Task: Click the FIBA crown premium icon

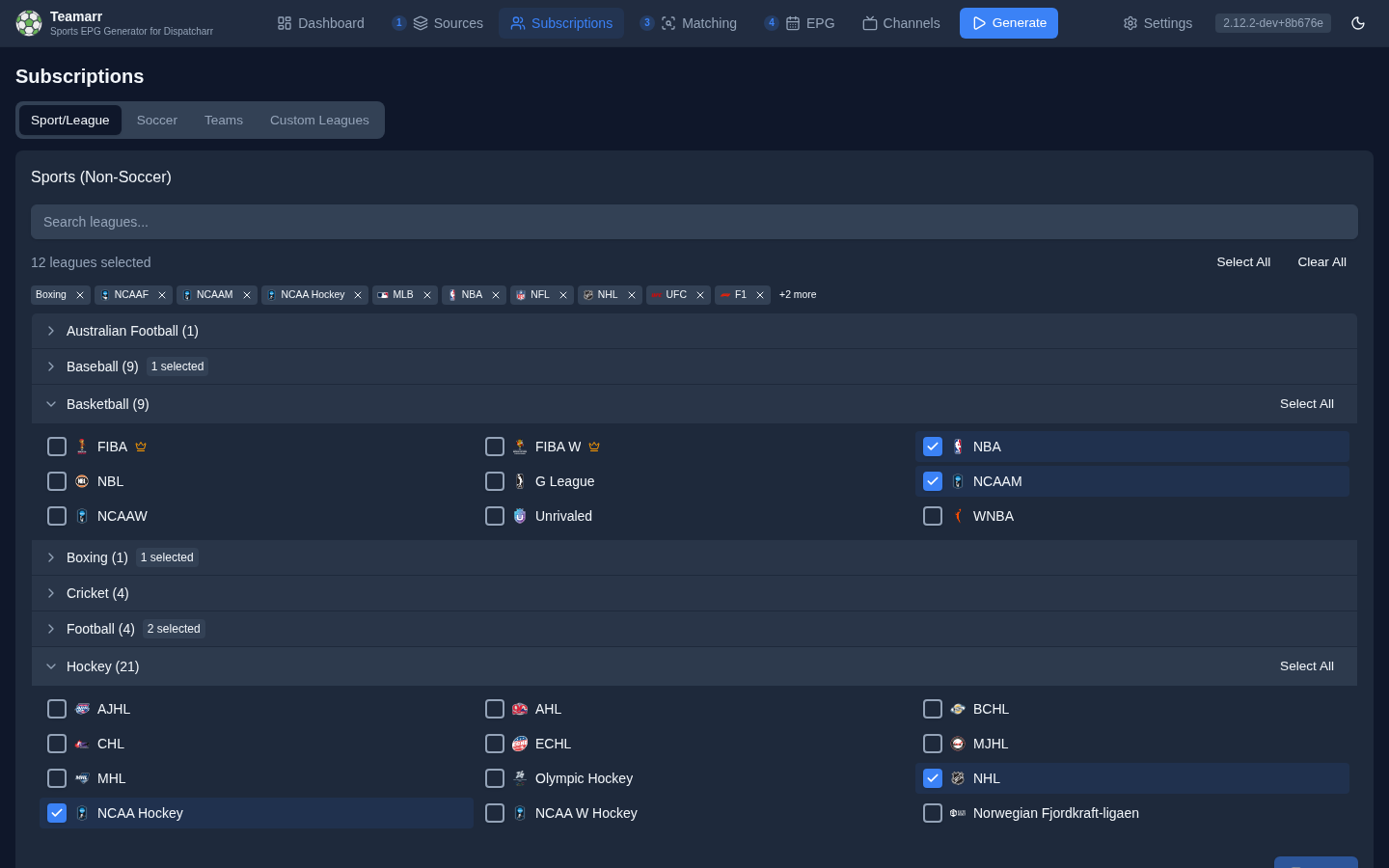Action: pos(141,447)
